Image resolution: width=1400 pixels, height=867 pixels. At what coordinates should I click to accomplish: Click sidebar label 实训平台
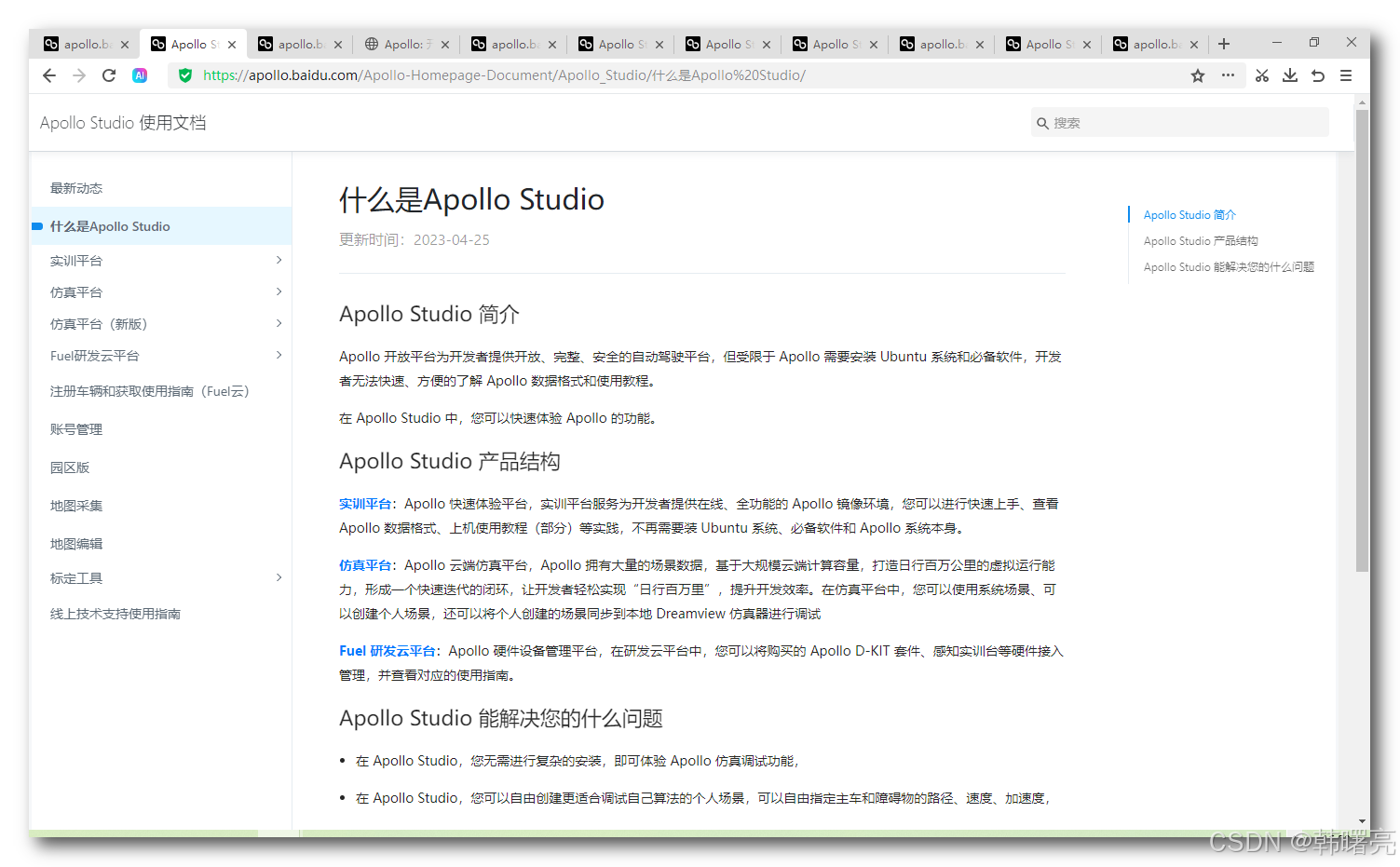click(x=76, y=261)
